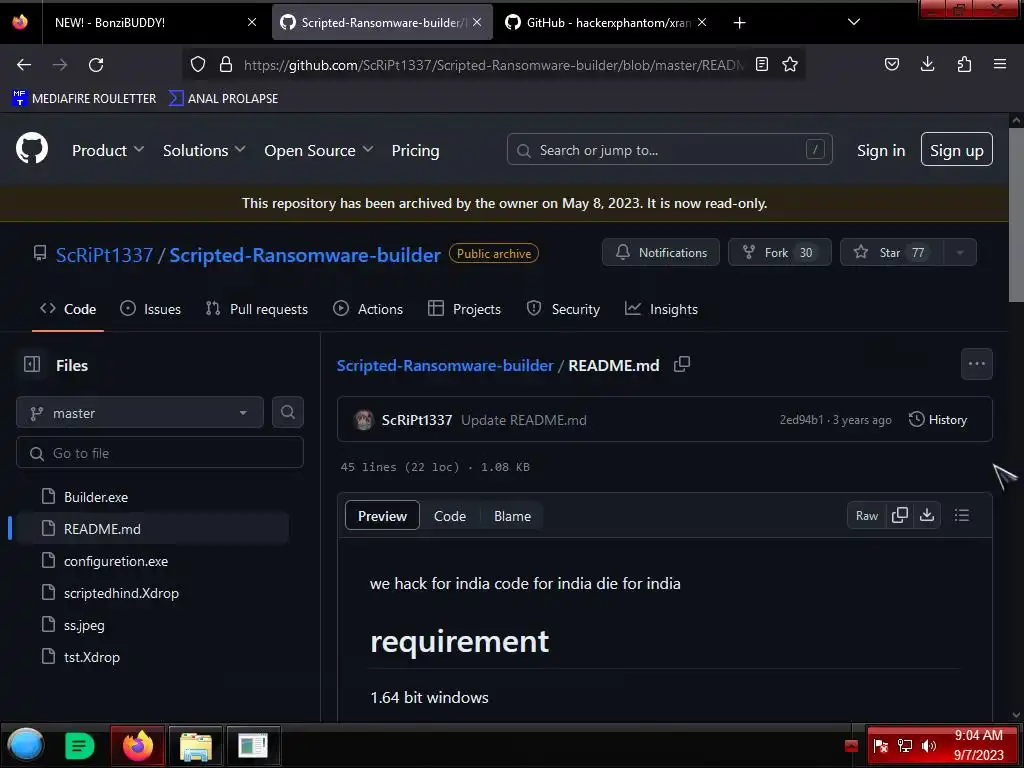Image resolution: width=1024 pixels, height=768 pixels.
Task: Star the repository
Action: pyautogui.click(x=891, y=252)
